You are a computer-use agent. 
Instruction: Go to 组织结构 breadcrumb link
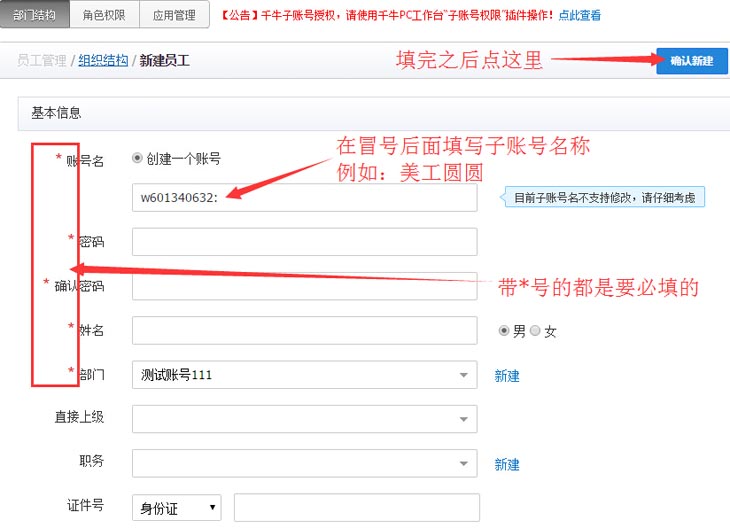(x=103, y=61)
